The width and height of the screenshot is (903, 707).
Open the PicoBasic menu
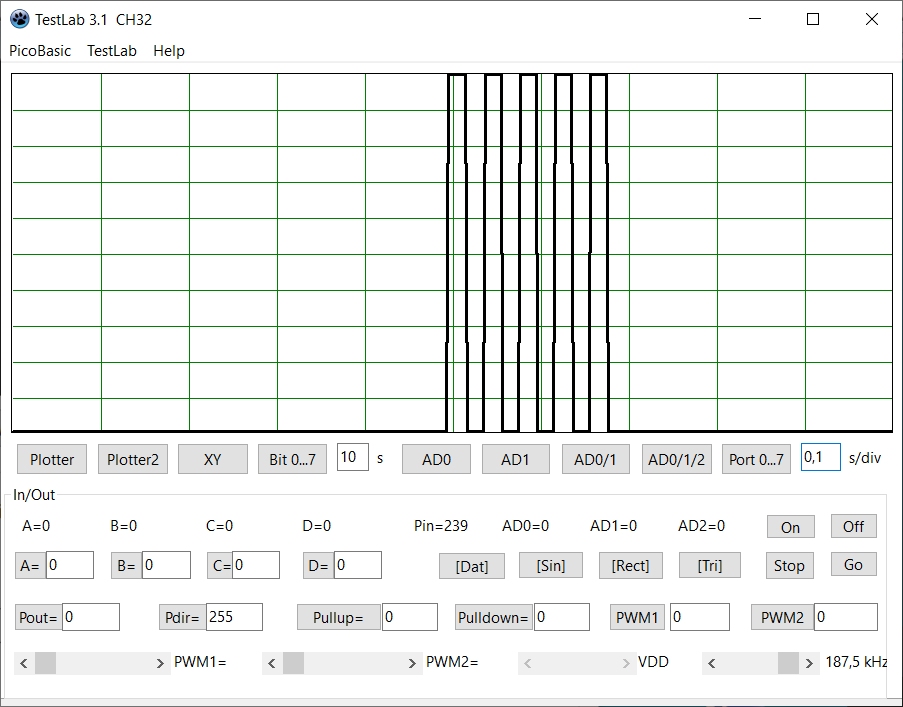point(40,50)
